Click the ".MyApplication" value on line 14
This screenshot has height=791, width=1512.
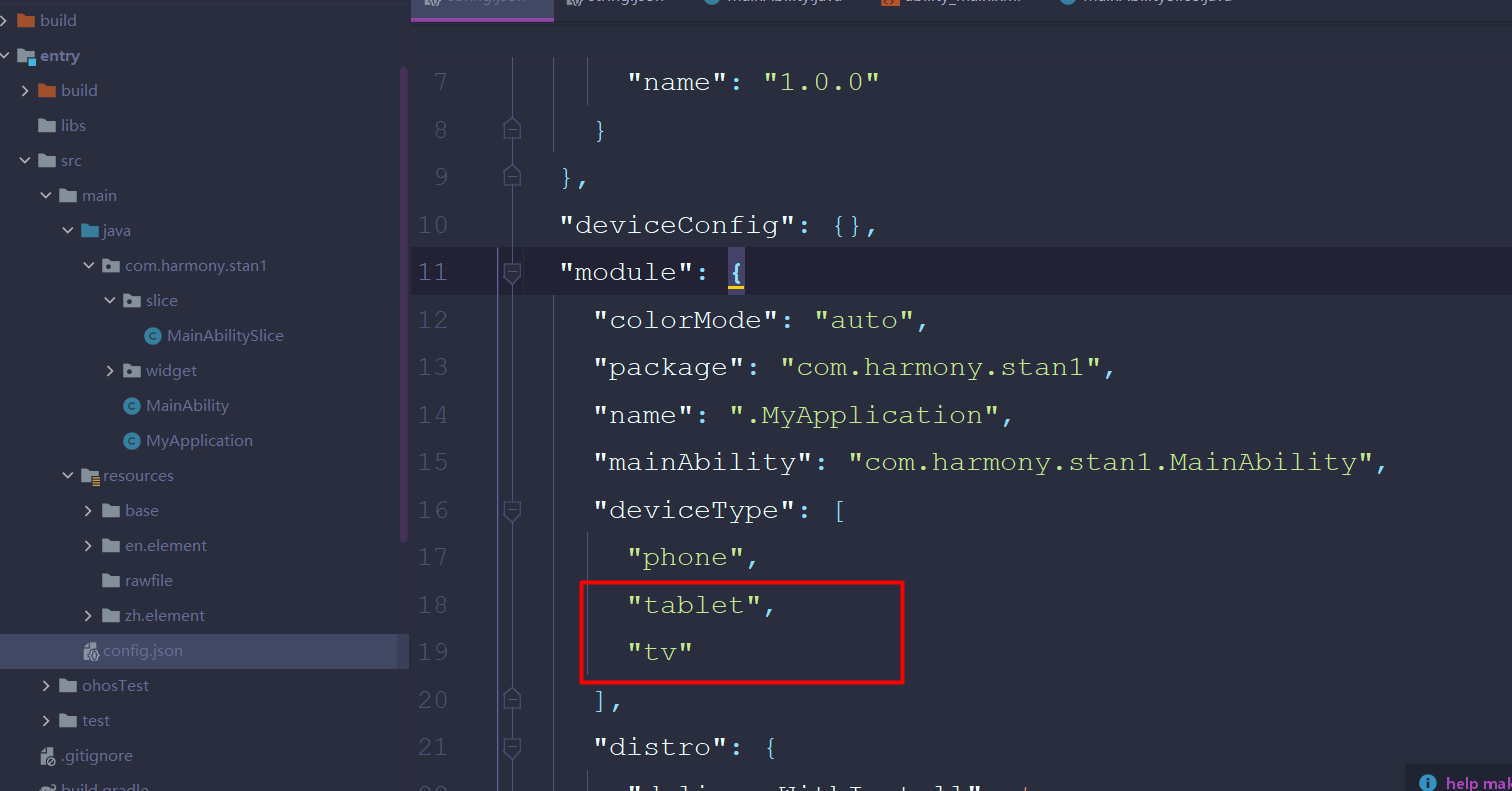865,415
